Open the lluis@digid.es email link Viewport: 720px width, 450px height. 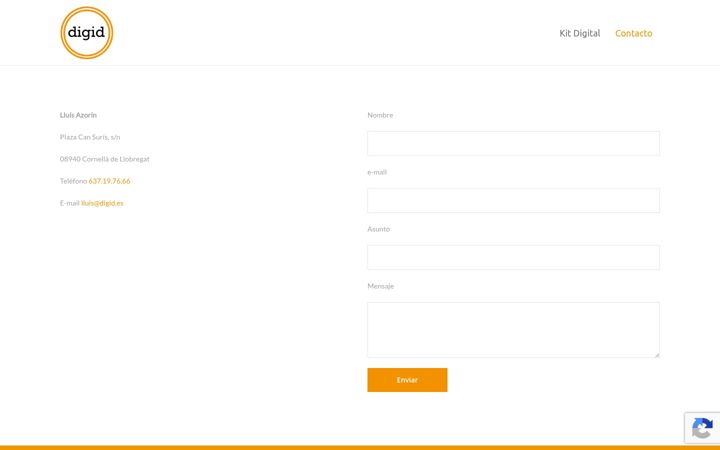pos(102,203)
